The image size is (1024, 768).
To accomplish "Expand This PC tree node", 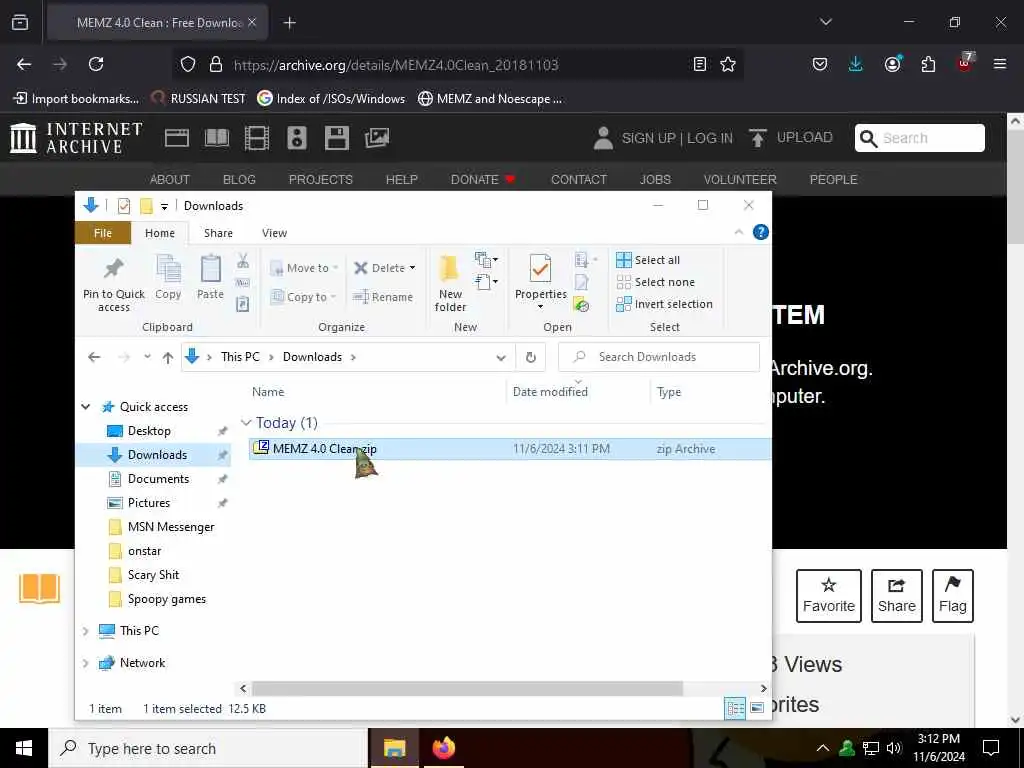I will 86,631.
